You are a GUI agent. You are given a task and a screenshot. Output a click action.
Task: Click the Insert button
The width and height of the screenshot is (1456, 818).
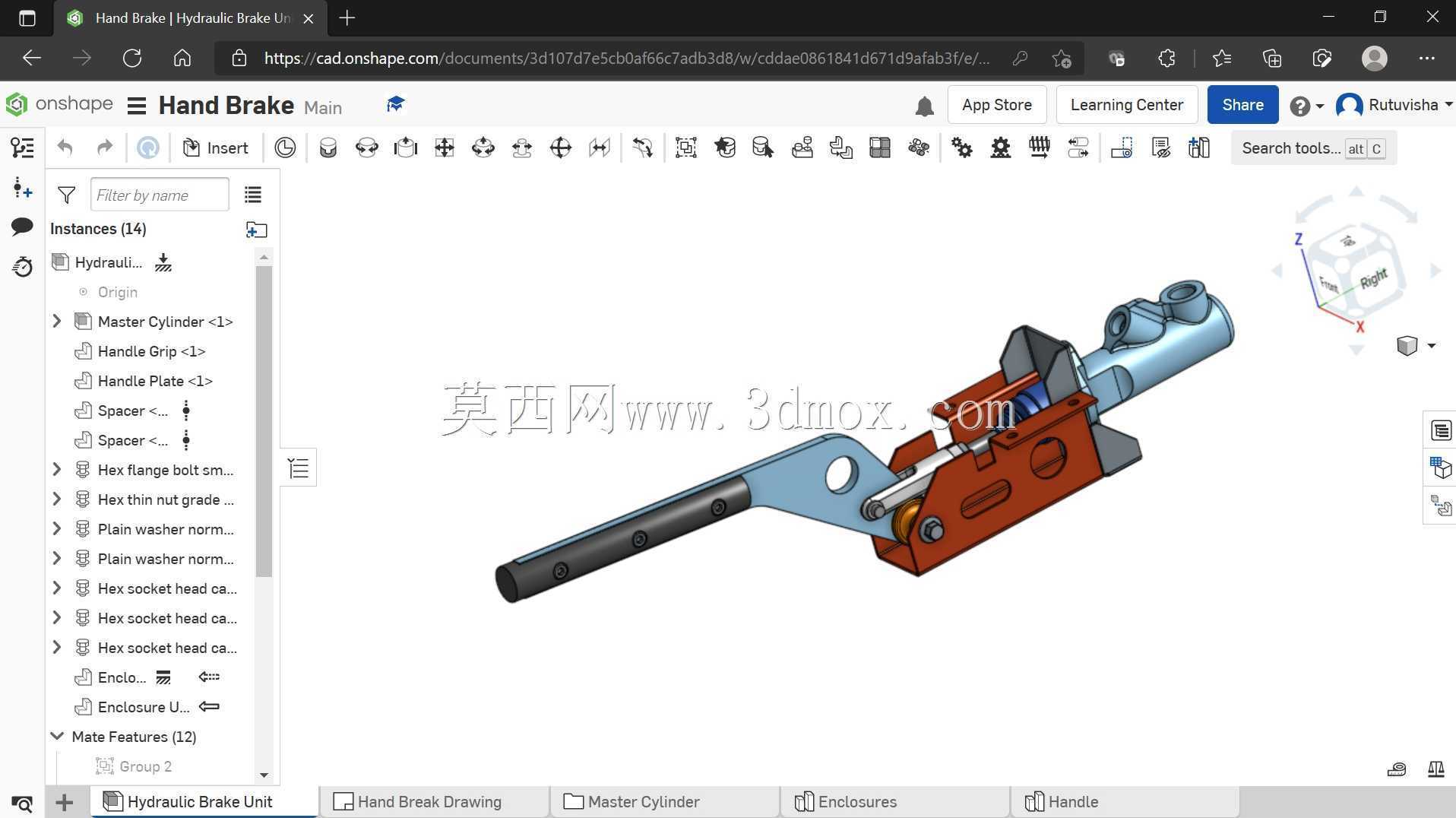(216, 147)
